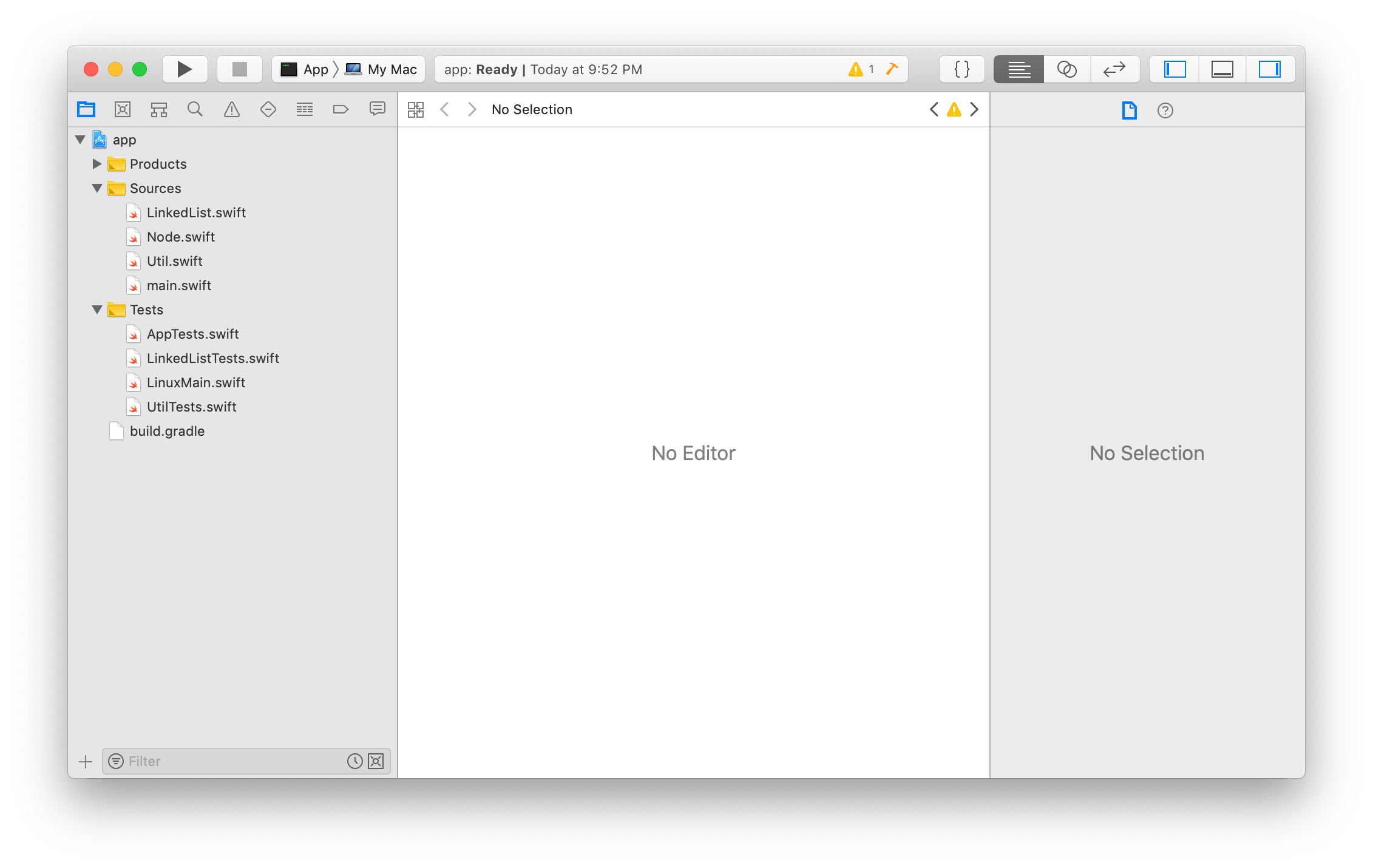Image resolution: width=1373 pixels, height=868 pixels.
Task: Open the App scheme selector
Action: pyautogui.click(x=307, y=69)
